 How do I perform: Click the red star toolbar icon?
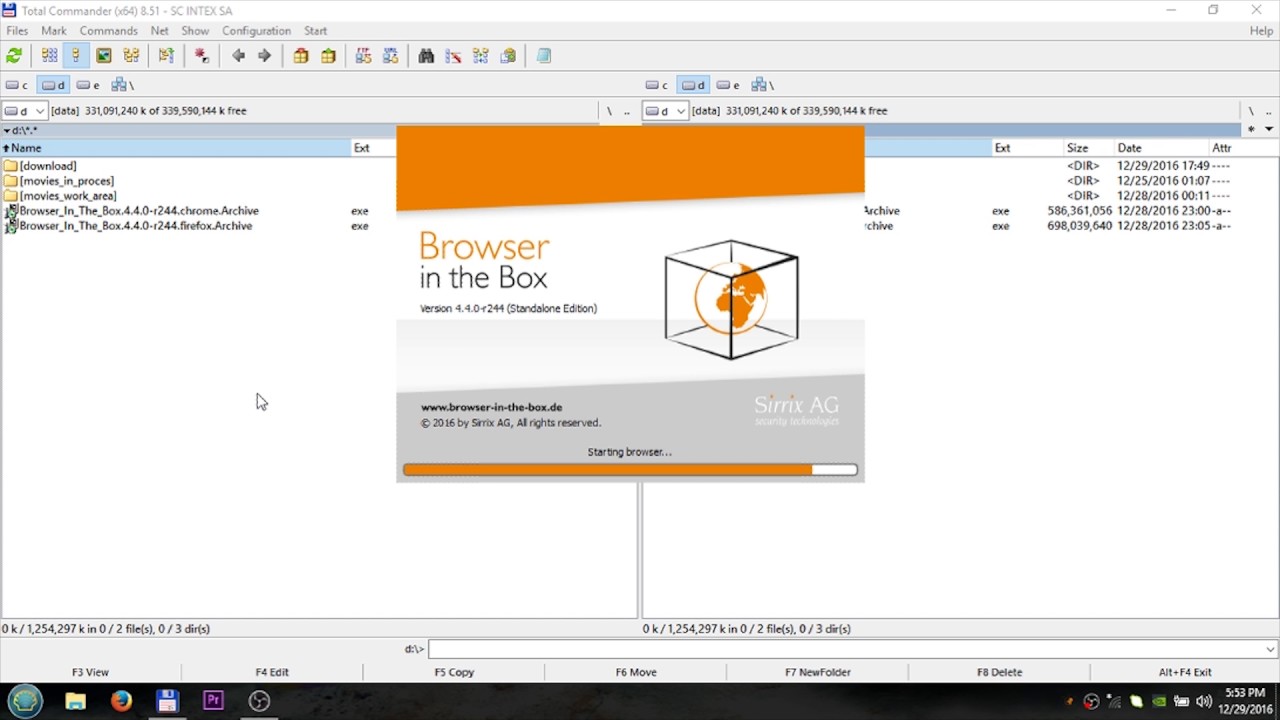(x=202, y=56)
